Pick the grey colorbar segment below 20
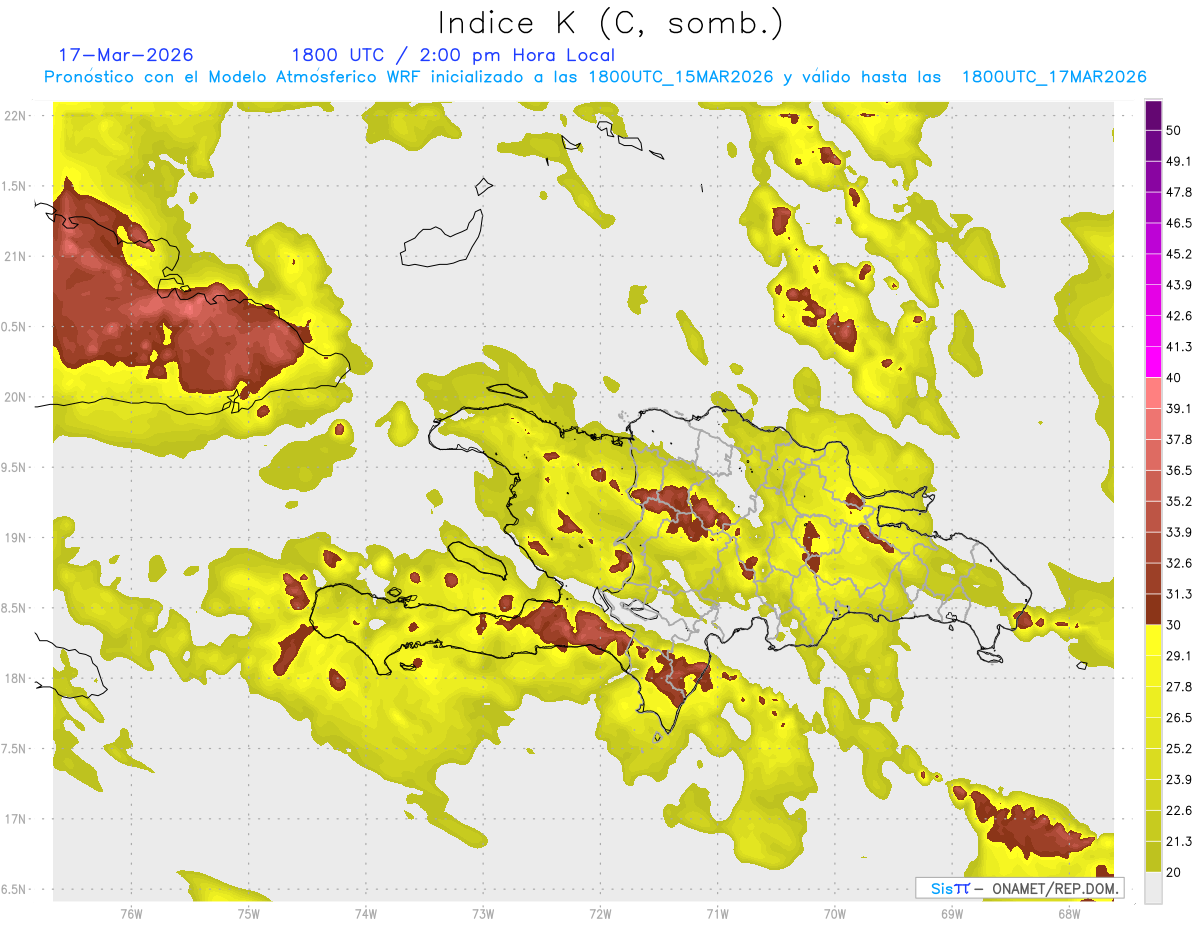The height and width of the screenshot is (927, 1200). pyautogui.click(x=1153, y=888)
